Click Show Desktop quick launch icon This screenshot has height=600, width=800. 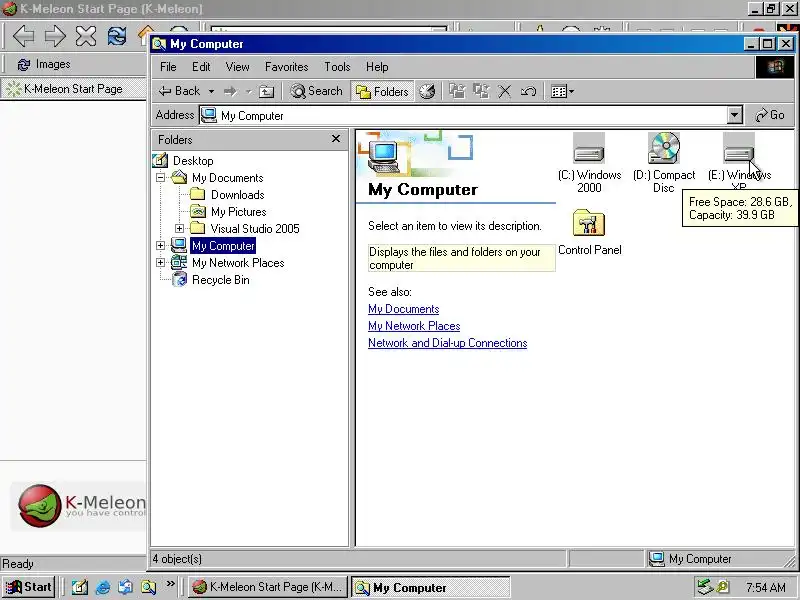tap(80, 587)
